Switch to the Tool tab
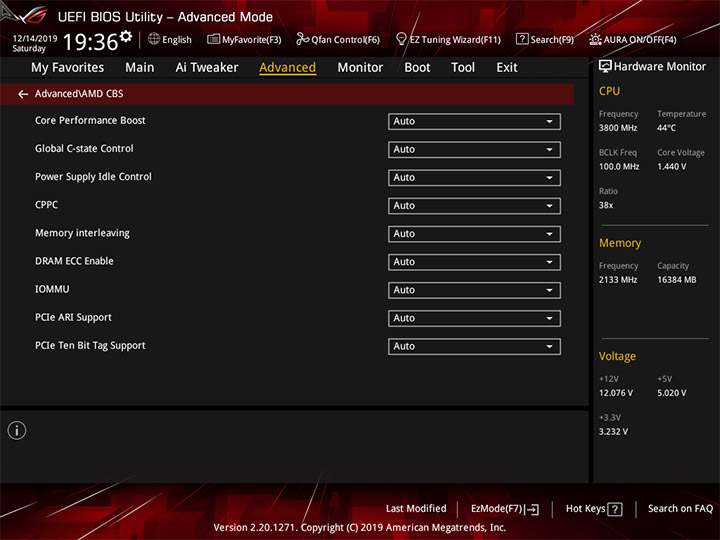This screenshot has width=720, height=540. tap(463, 68)
